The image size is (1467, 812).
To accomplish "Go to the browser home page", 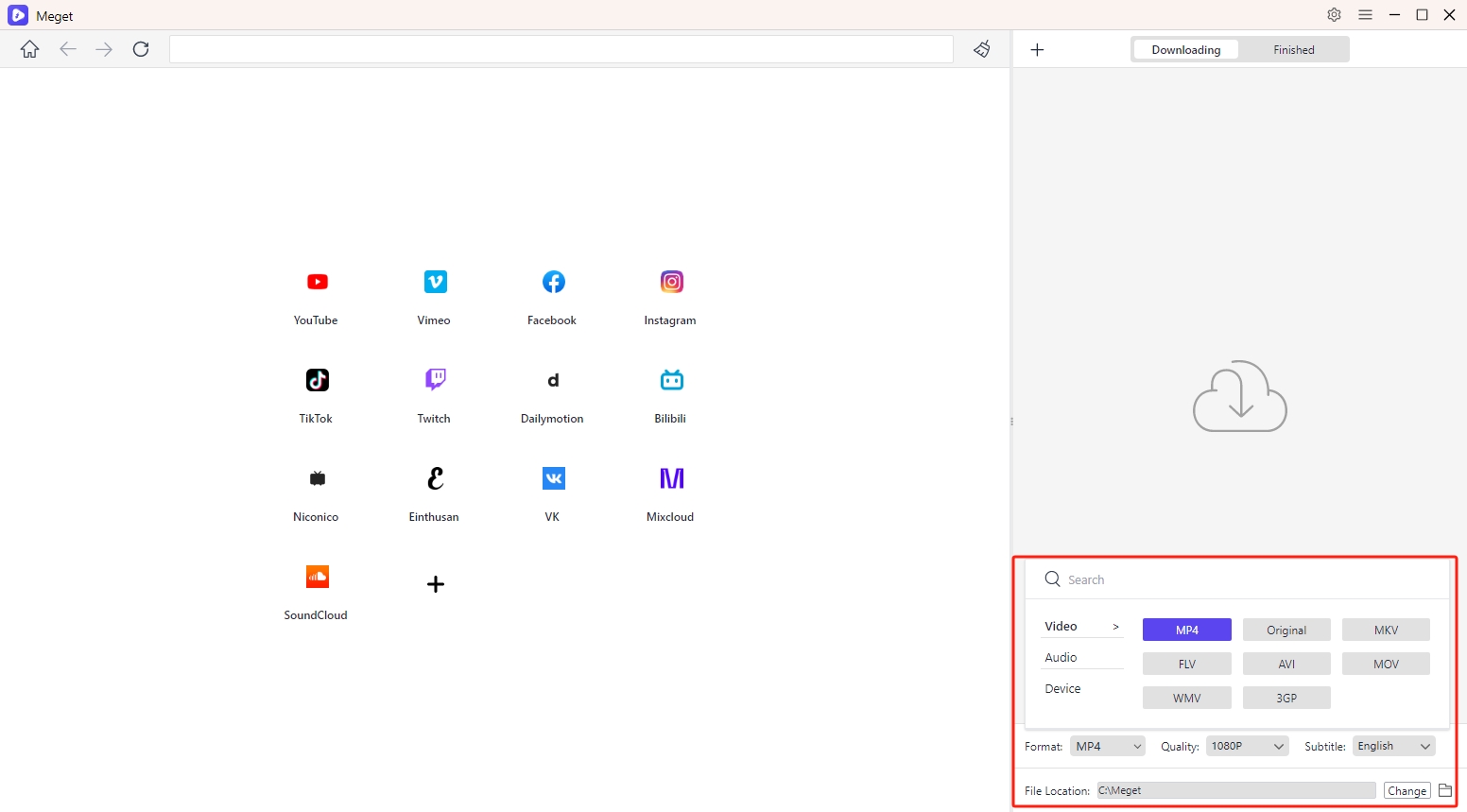I will click(x=30, y=49).
